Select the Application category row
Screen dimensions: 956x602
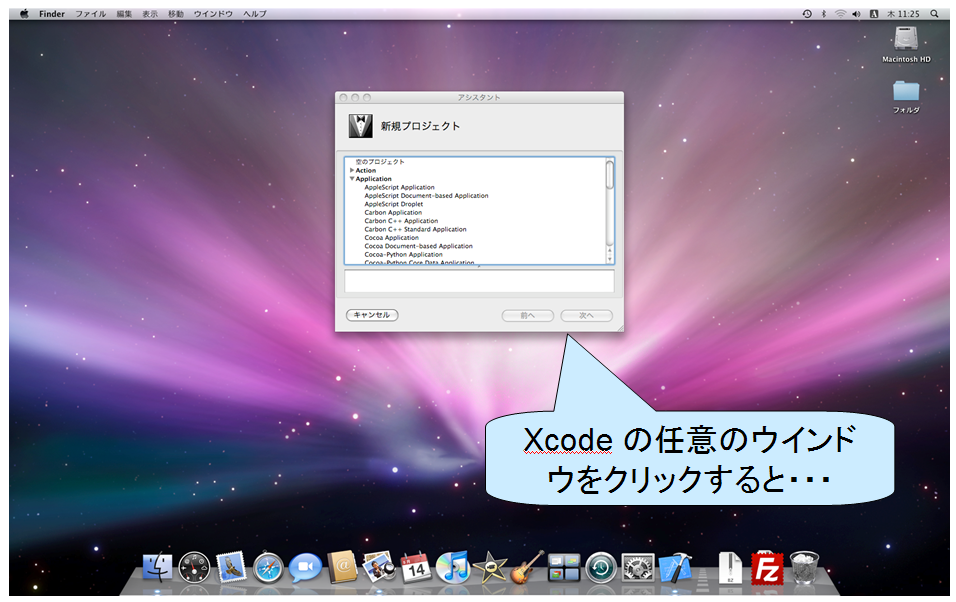click(x=476, y=179)
